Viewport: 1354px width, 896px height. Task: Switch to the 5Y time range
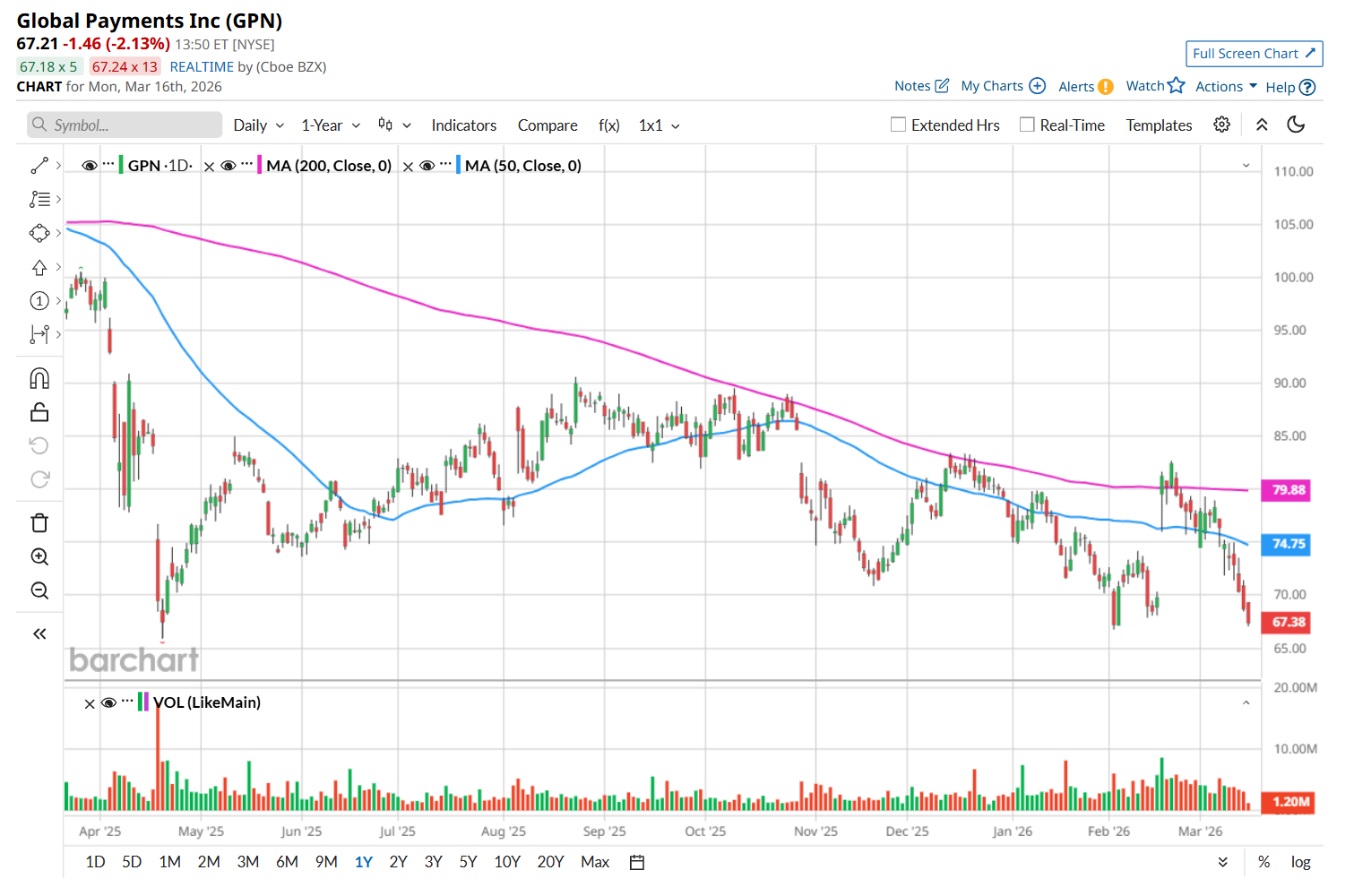468,862
